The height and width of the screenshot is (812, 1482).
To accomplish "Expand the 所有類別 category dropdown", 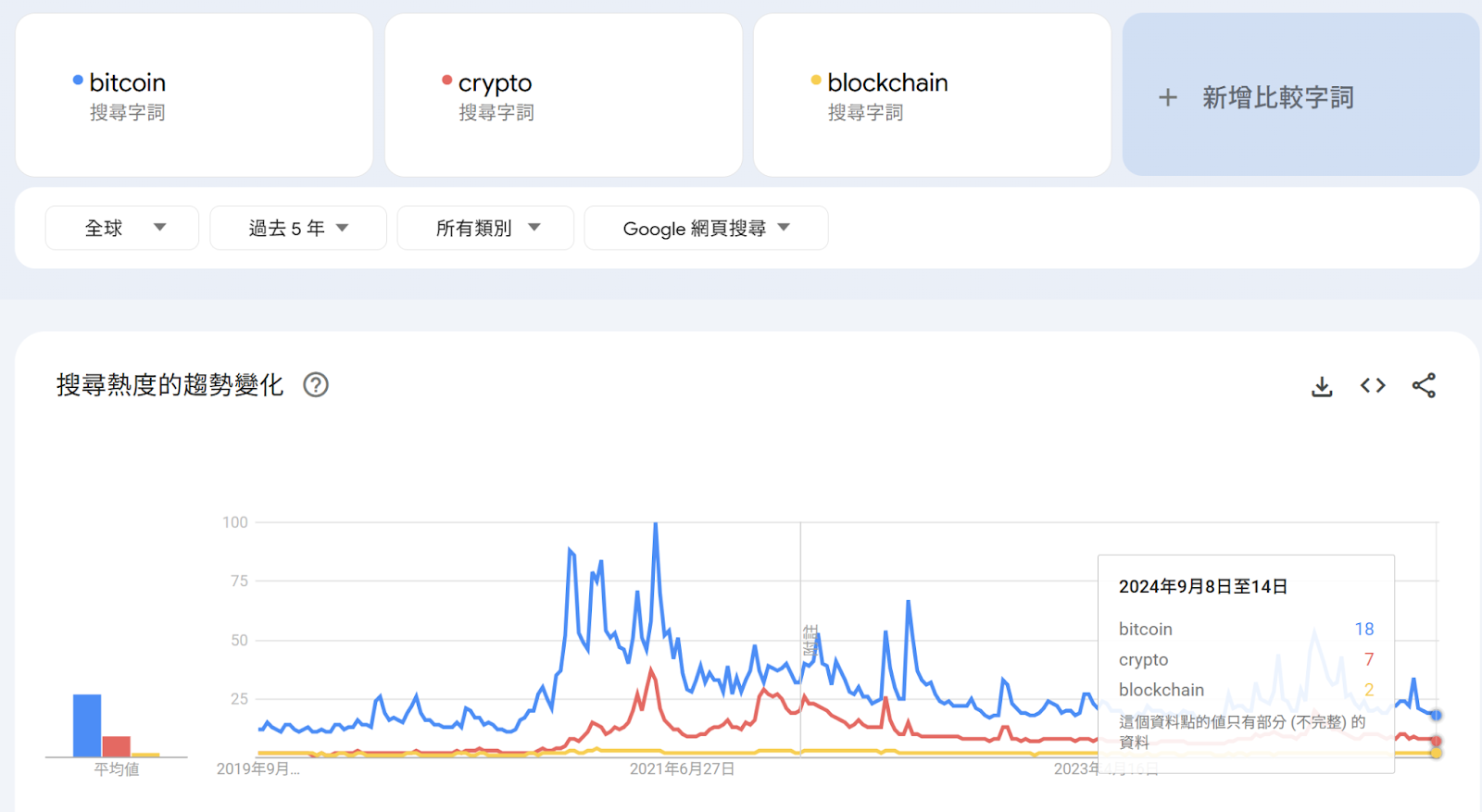I will [x=485, y=228].
